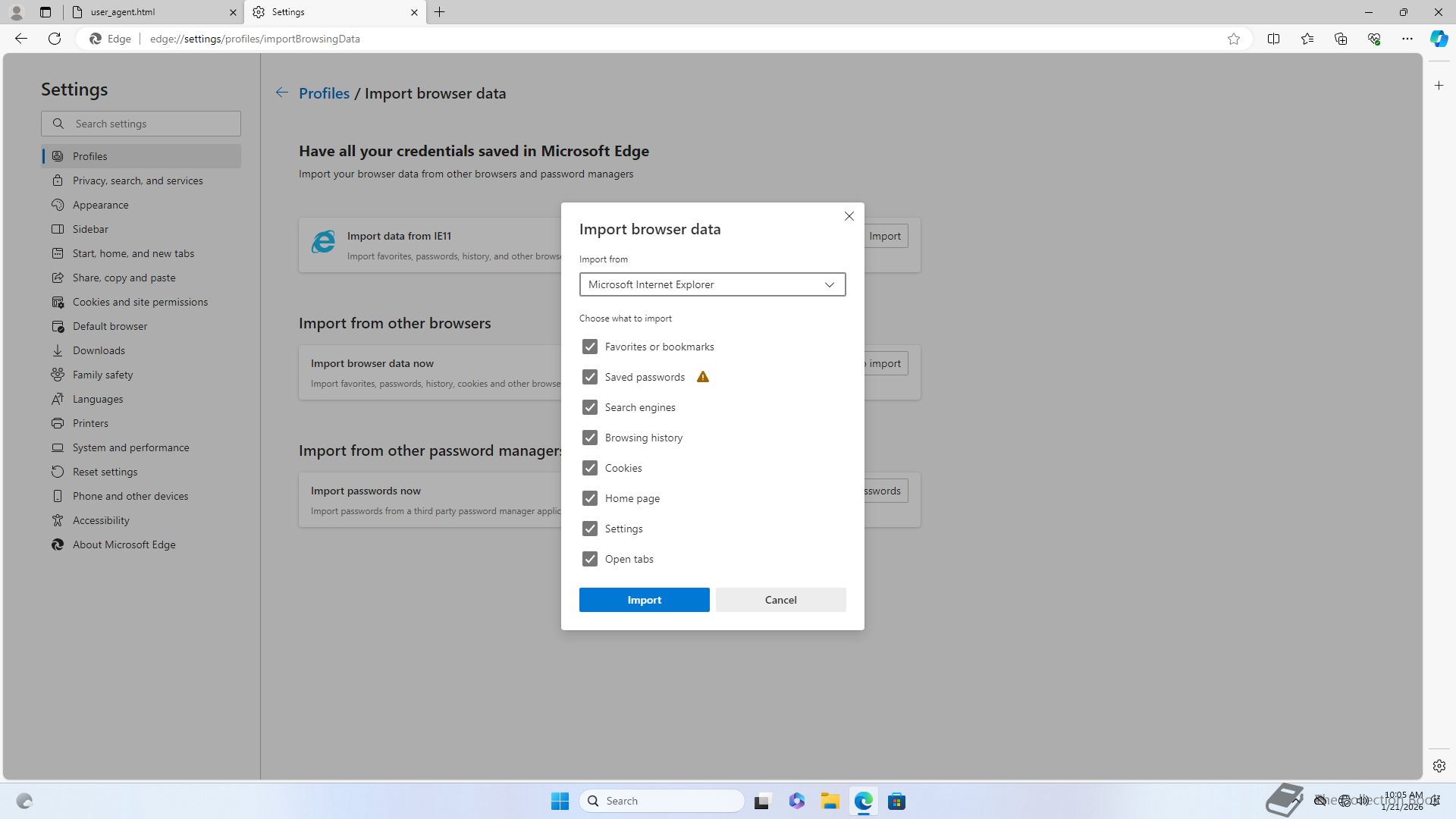Open the Split screen toolbar icon

[1273, 39]
